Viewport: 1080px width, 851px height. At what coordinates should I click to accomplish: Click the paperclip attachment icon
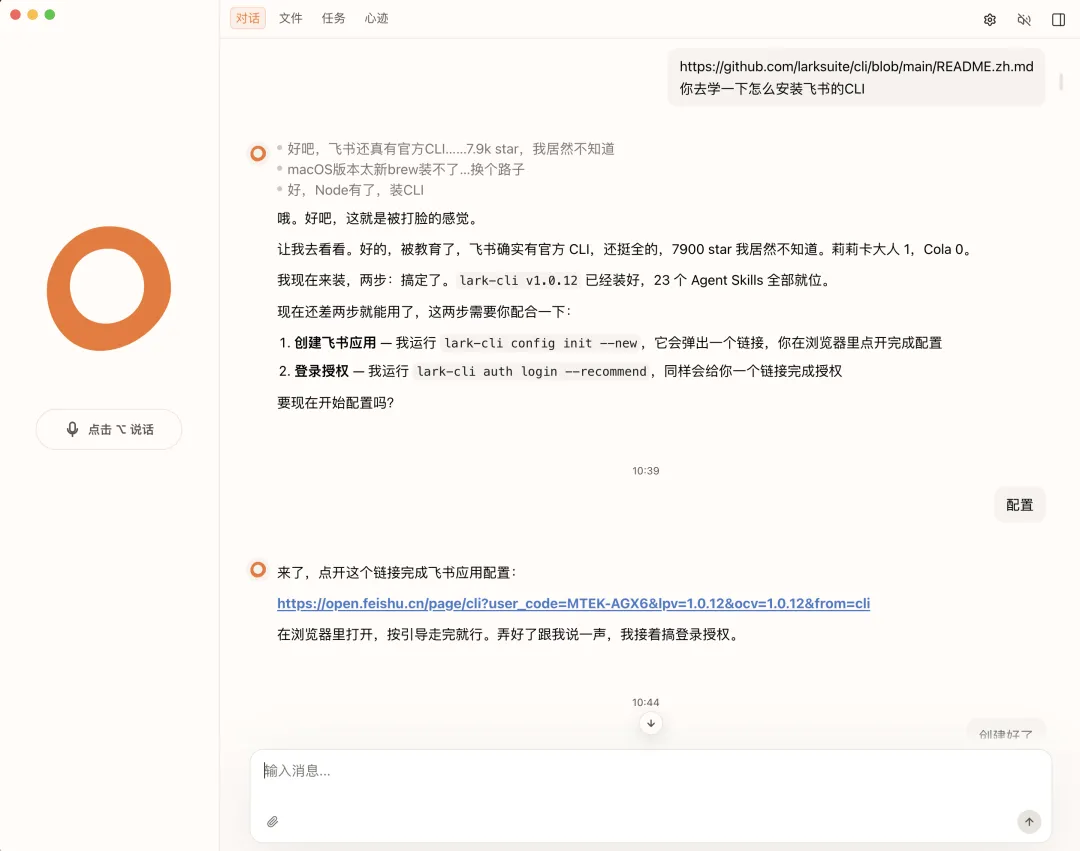click(x=273, y=821)
